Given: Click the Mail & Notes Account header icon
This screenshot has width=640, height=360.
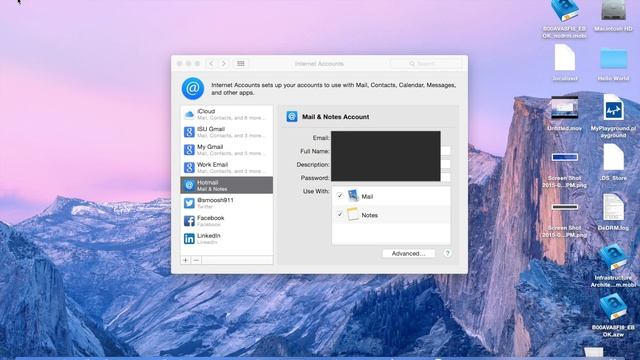Looking at the screenshot, I should click(292, 116).
